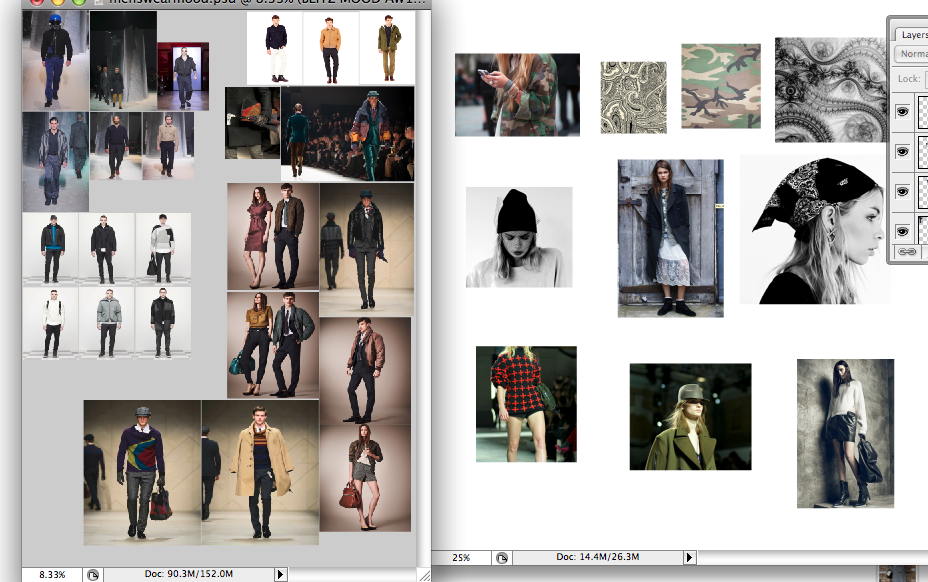
Task: Click the green zoom button on menswearmood window
Action: tap(78, 3)
